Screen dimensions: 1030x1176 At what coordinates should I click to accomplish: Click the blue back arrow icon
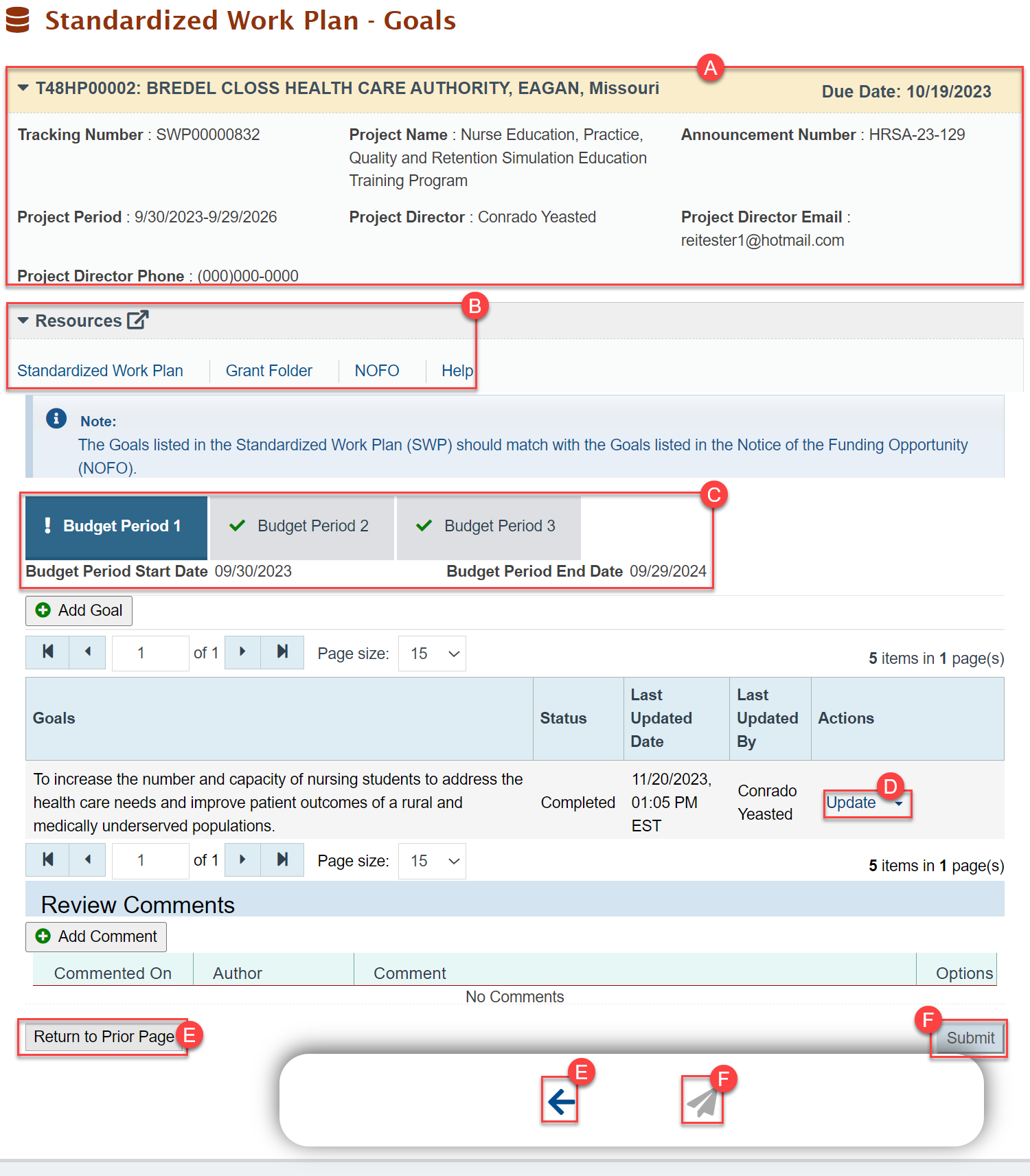click(560, 1102)
